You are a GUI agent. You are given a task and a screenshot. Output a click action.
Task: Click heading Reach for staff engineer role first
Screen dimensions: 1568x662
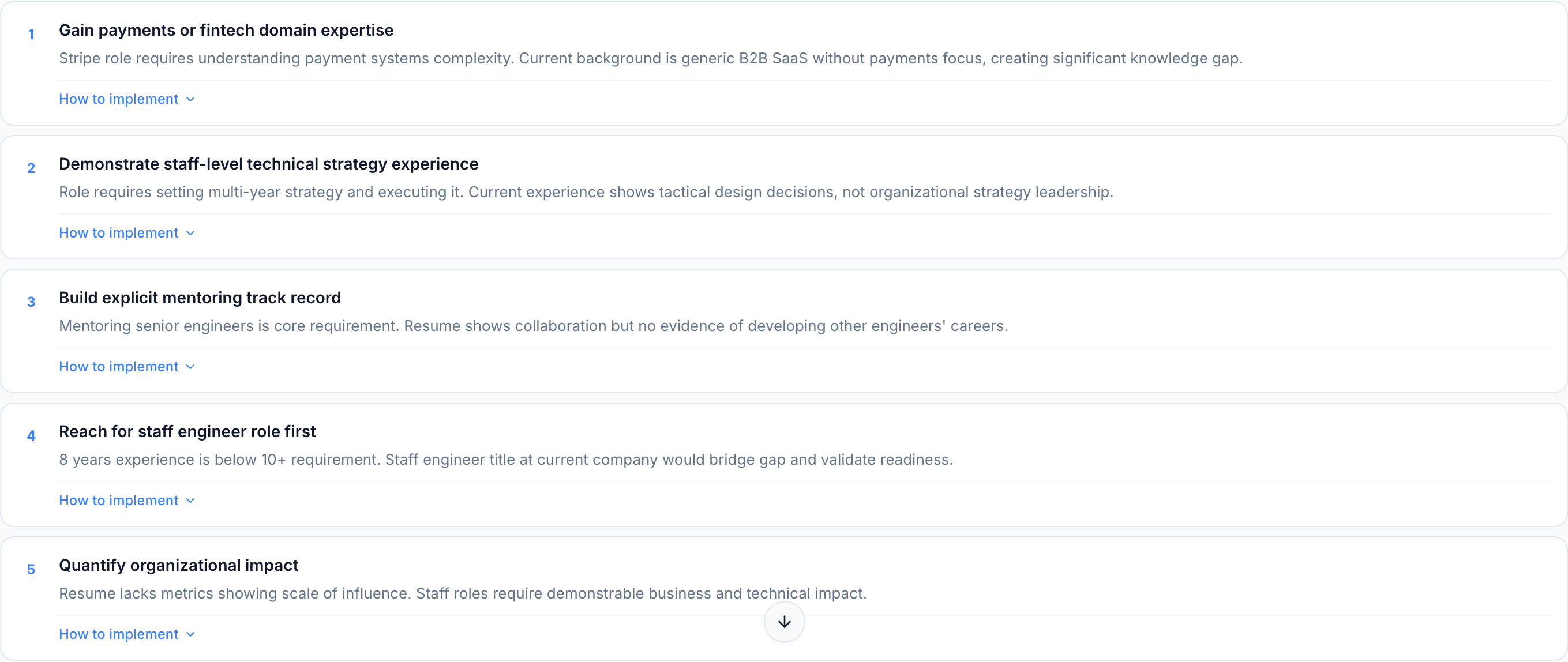point(187,432)
